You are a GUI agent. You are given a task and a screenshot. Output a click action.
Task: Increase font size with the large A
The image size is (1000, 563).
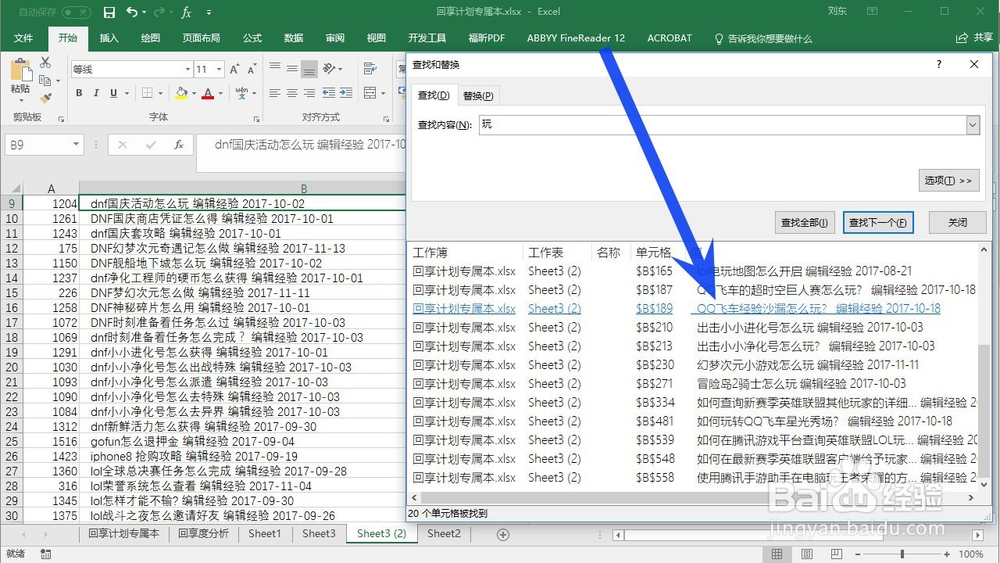point(234,69)
